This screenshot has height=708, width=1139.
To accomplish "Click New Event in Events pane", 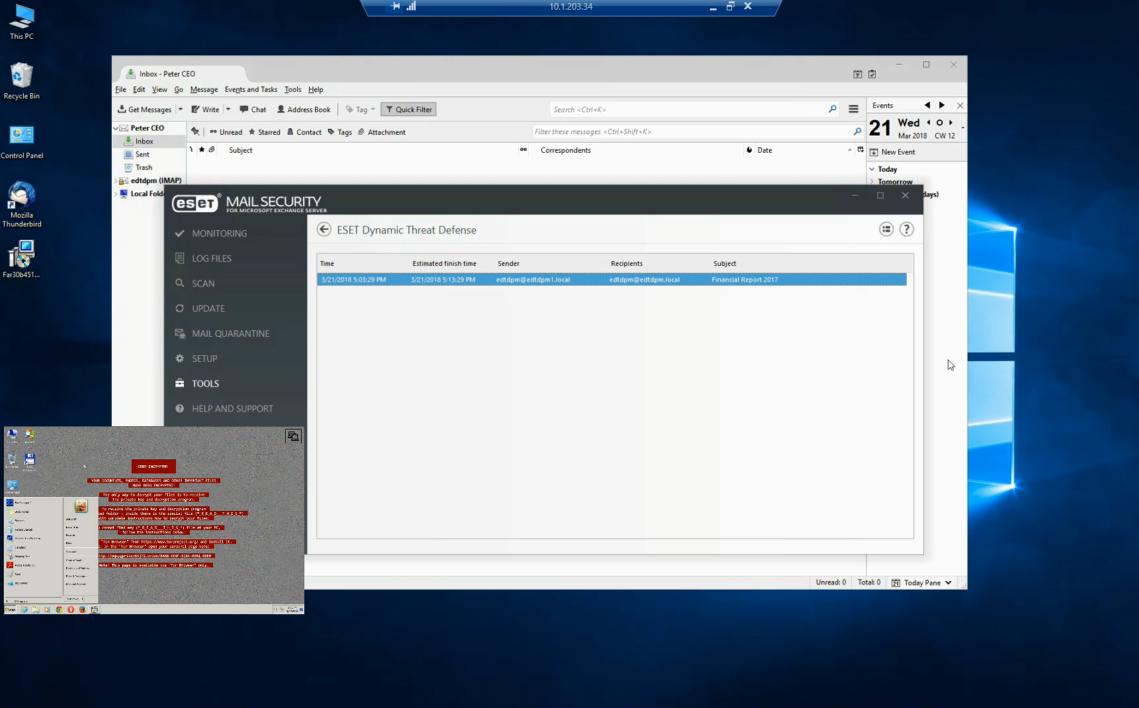I will coord(893,152).
